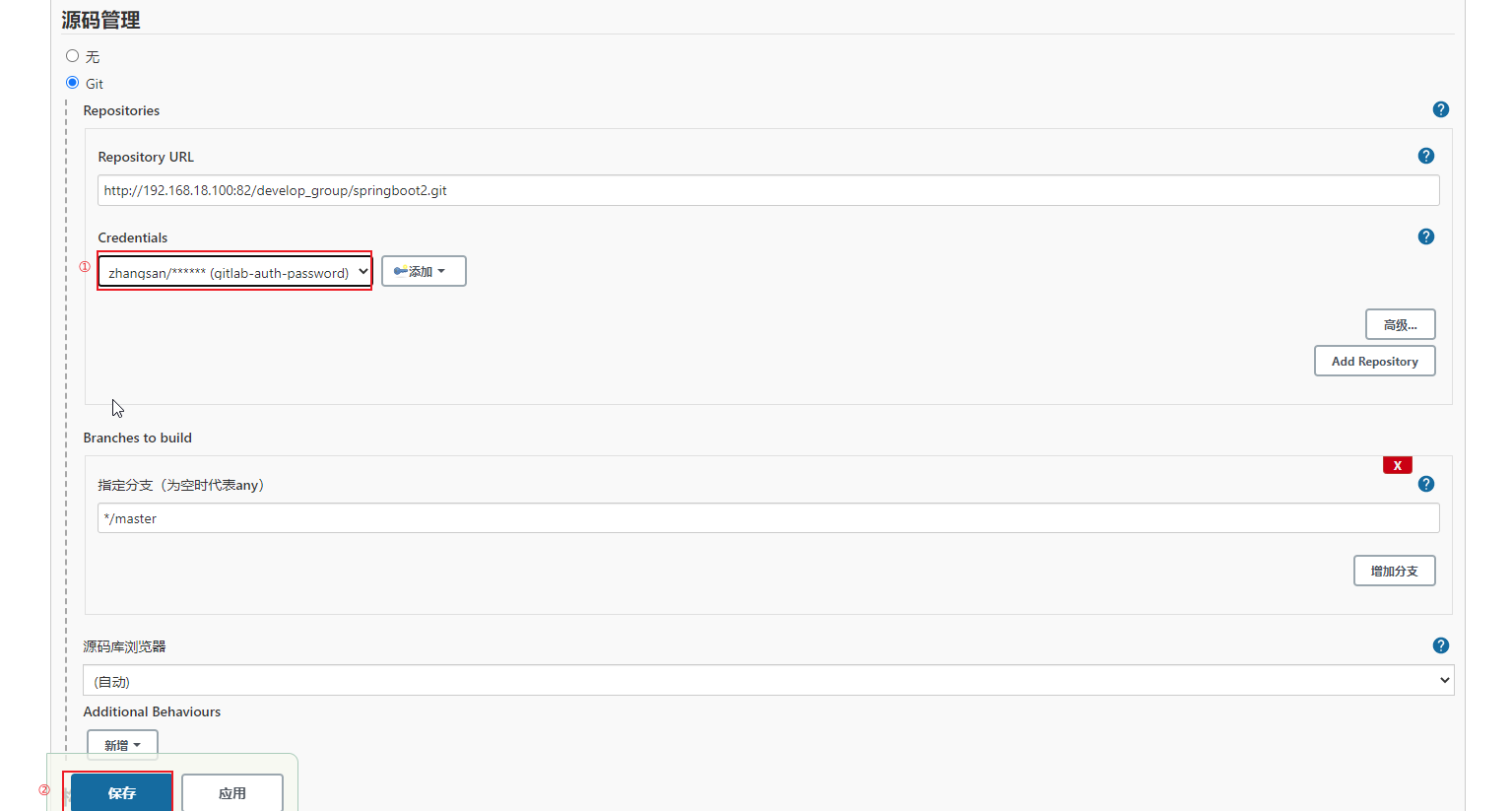Screen dimensions: 1512x811
Task: Click the Add Repository button
Action: (x=1374, y=361)
